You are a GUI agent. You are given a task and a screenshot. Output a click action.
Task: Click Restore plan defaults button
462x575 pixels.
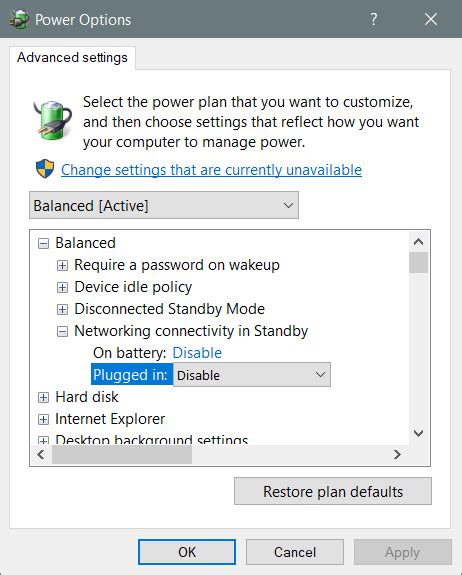[333, 491]
